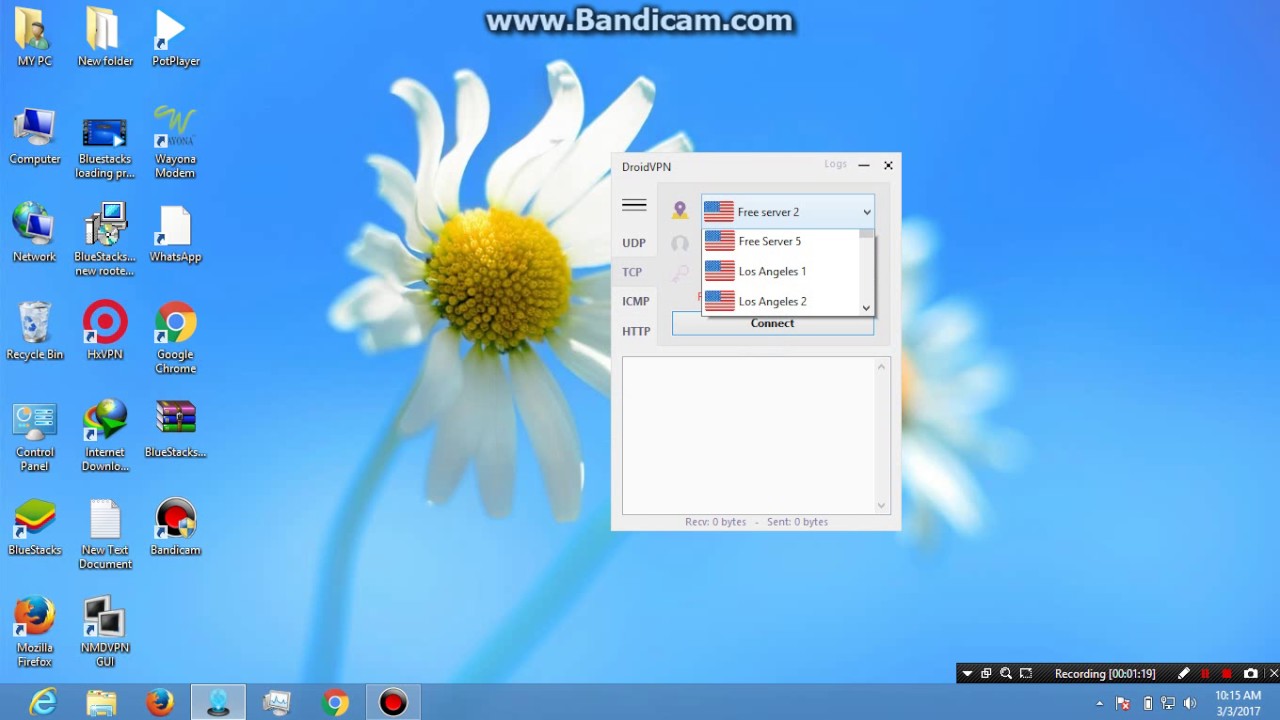Select the Recycle Bin desktop icon
This screenshot has width=1280, height=720.
[x=34, y=332]
